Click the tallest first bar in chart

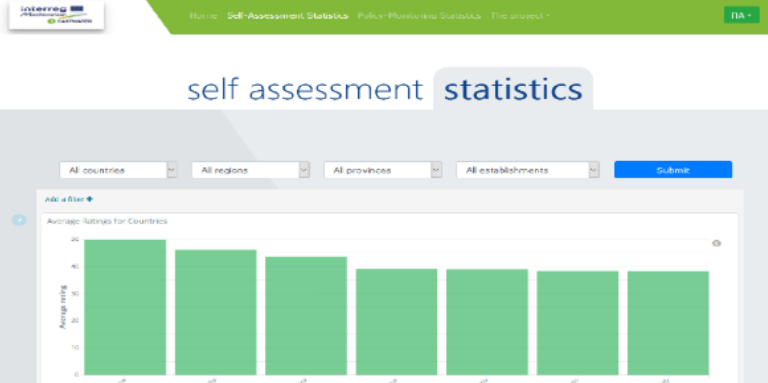pos(125,307)
